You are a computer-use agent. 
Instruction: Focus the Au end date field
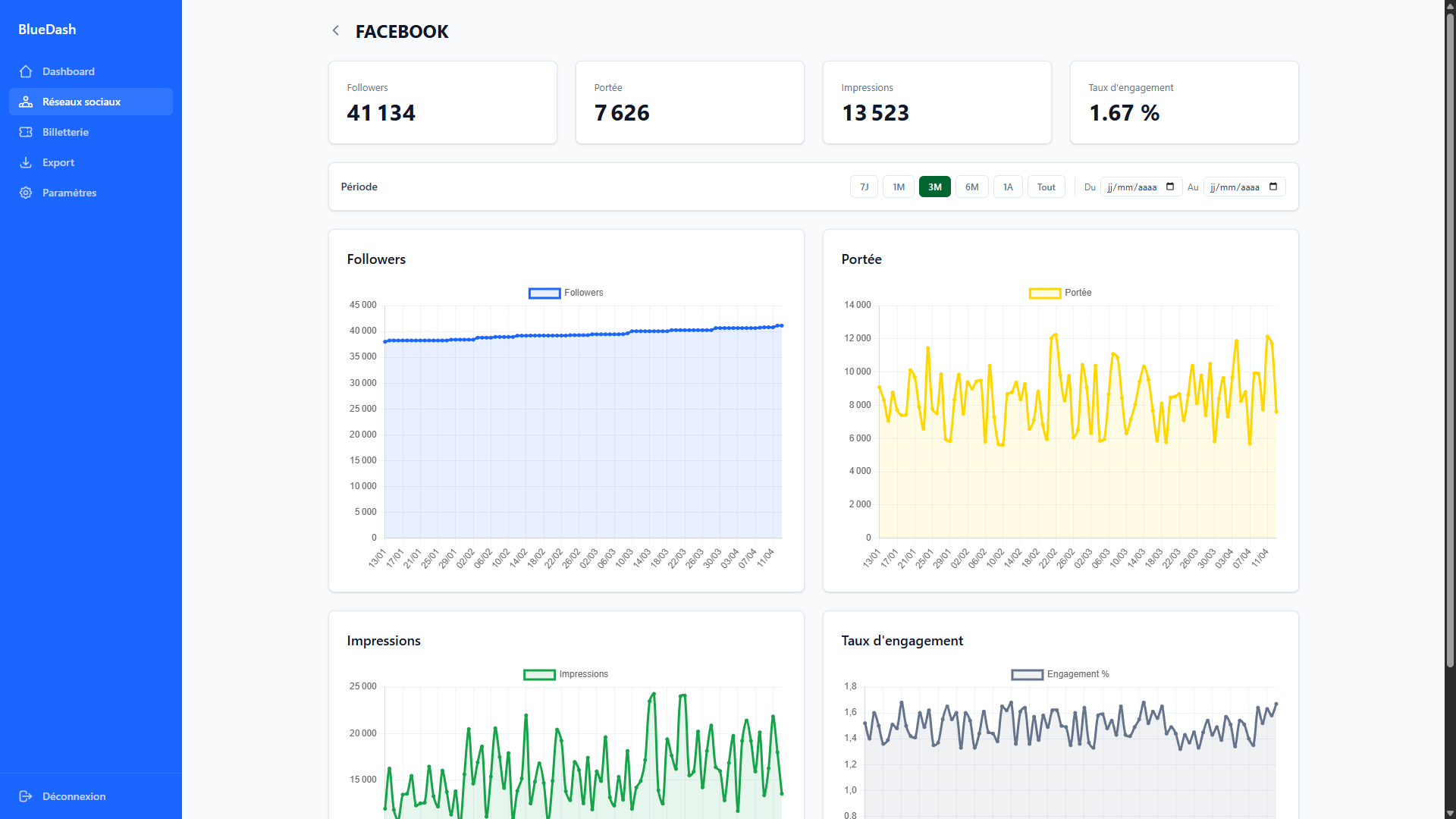pos(1244,187)
